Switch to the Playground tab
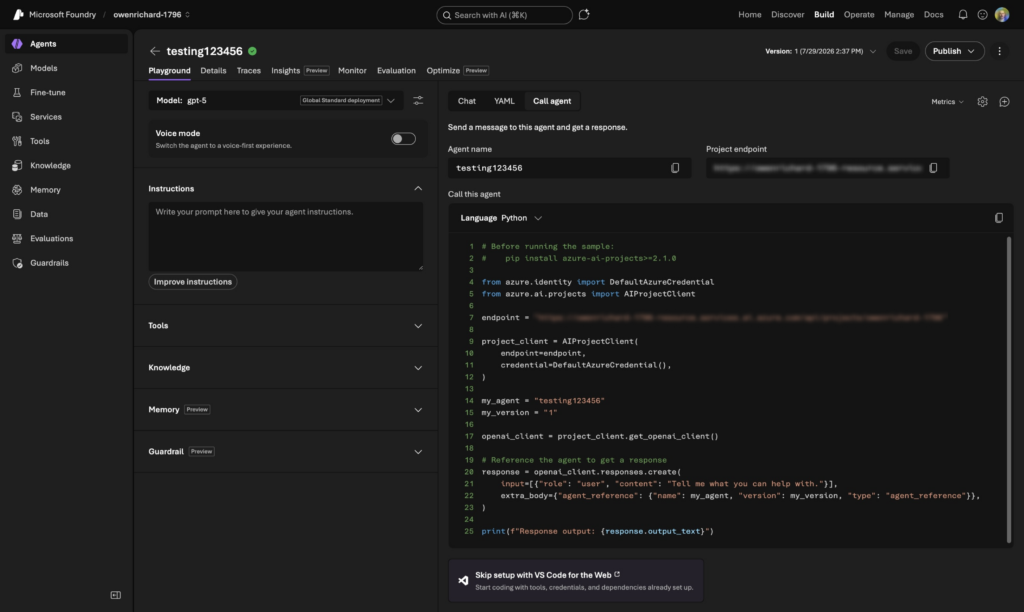Viewport: 1024px width, 612px height. click(x=169, y=71)
